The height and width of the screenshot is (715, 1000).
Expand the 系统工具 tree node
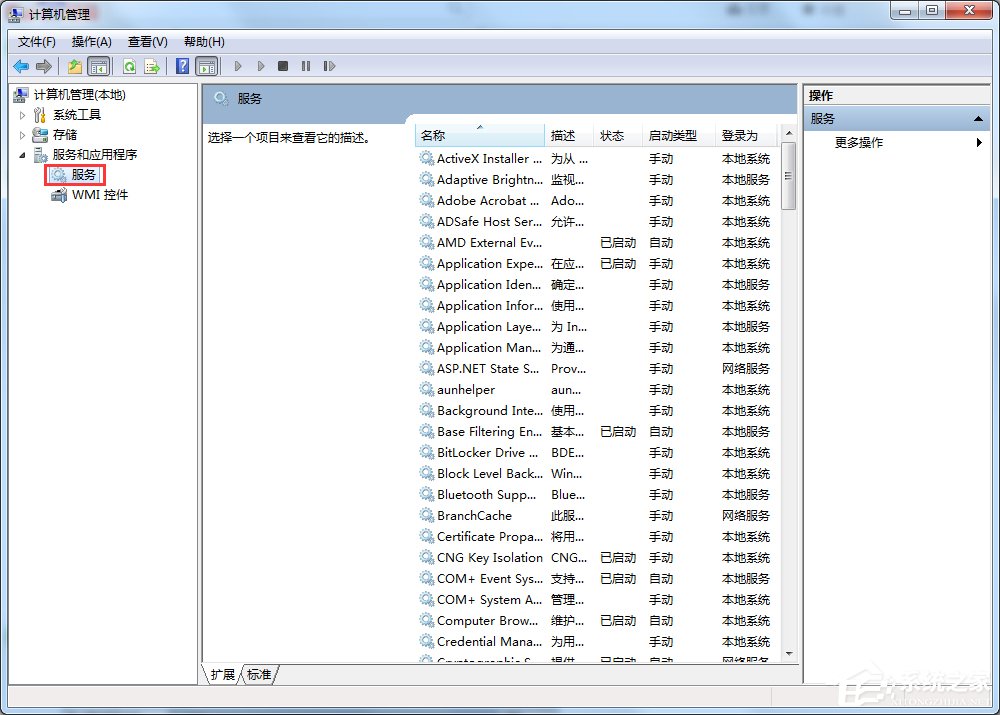click(x=22, y=114)
